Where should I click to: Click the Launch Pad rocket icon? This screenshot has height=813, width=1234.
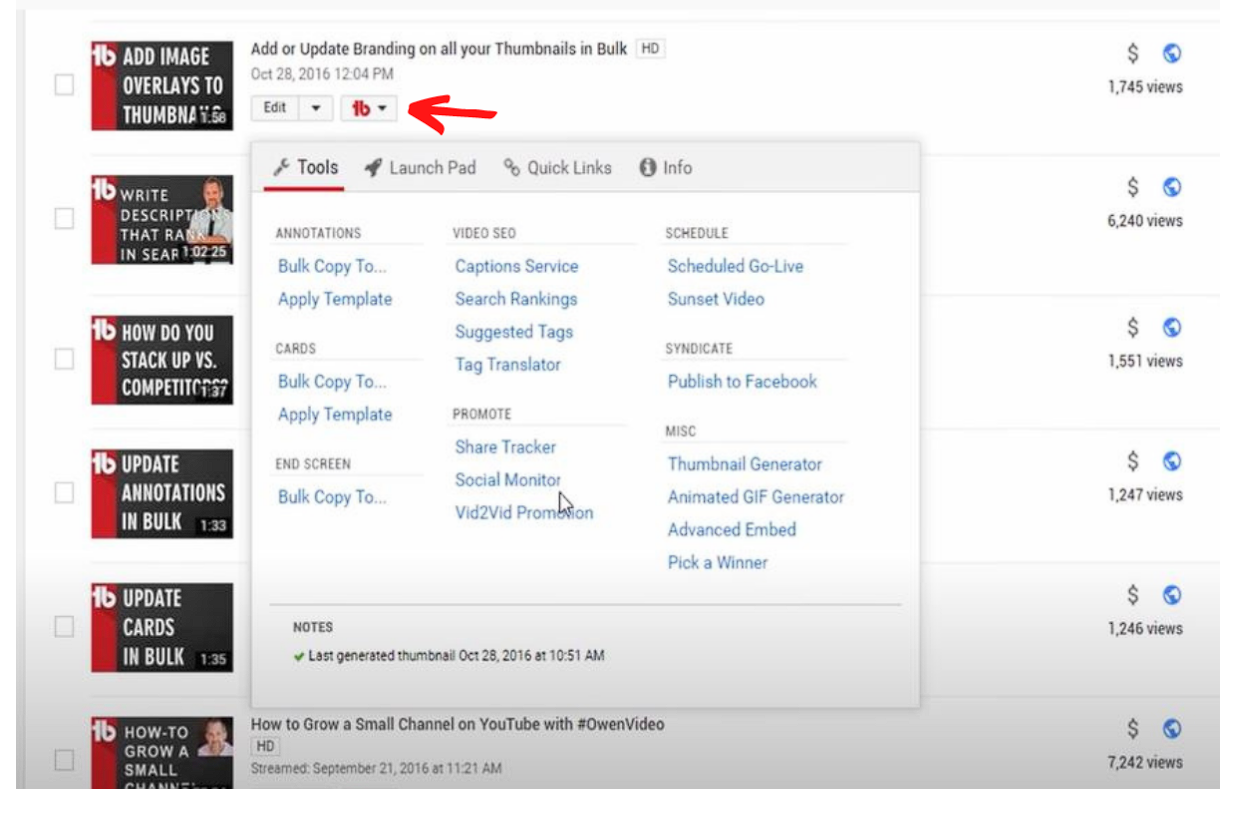click(374, 167)
